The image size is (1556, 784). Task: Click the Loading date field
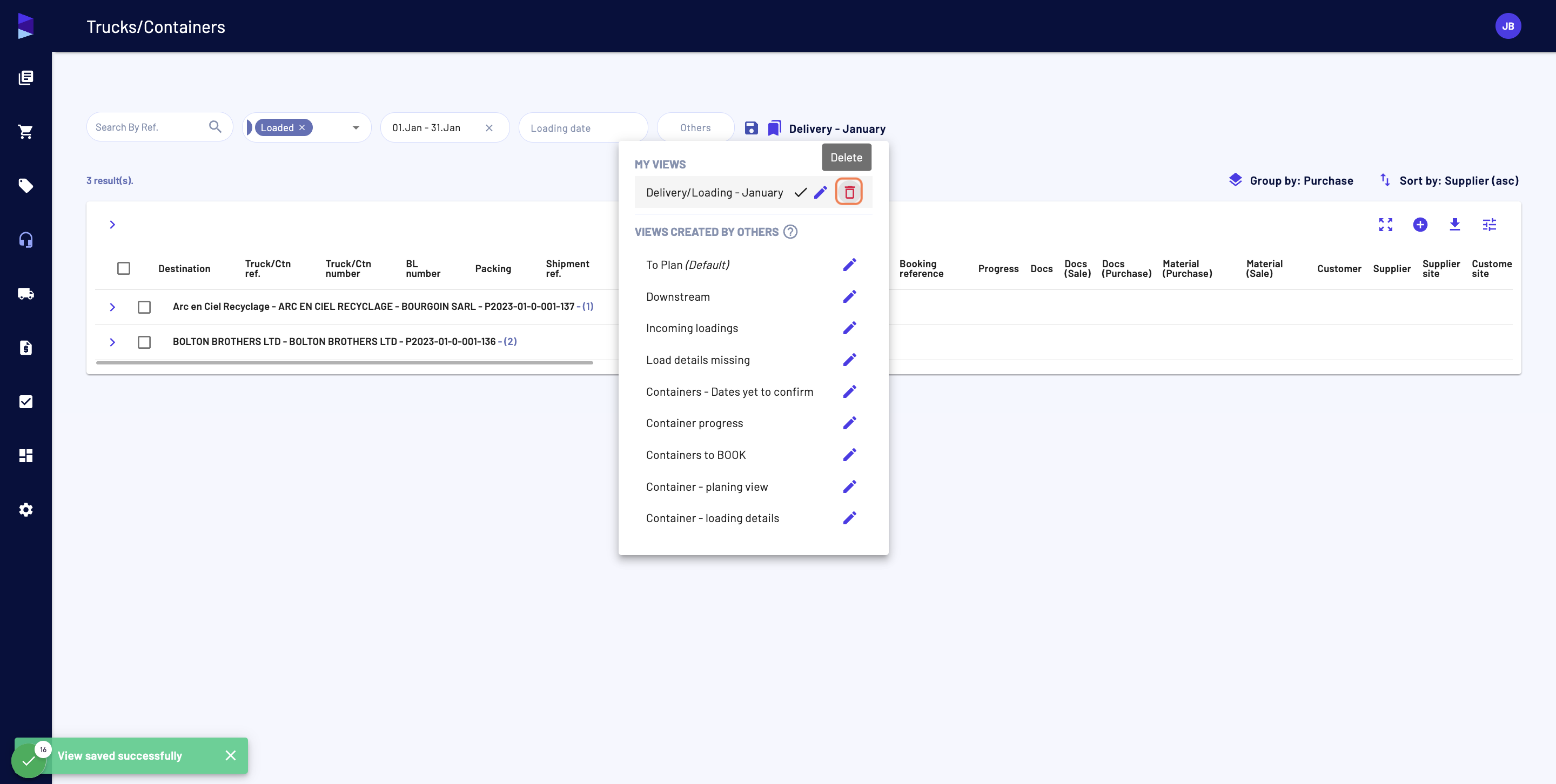click(583, 127)
